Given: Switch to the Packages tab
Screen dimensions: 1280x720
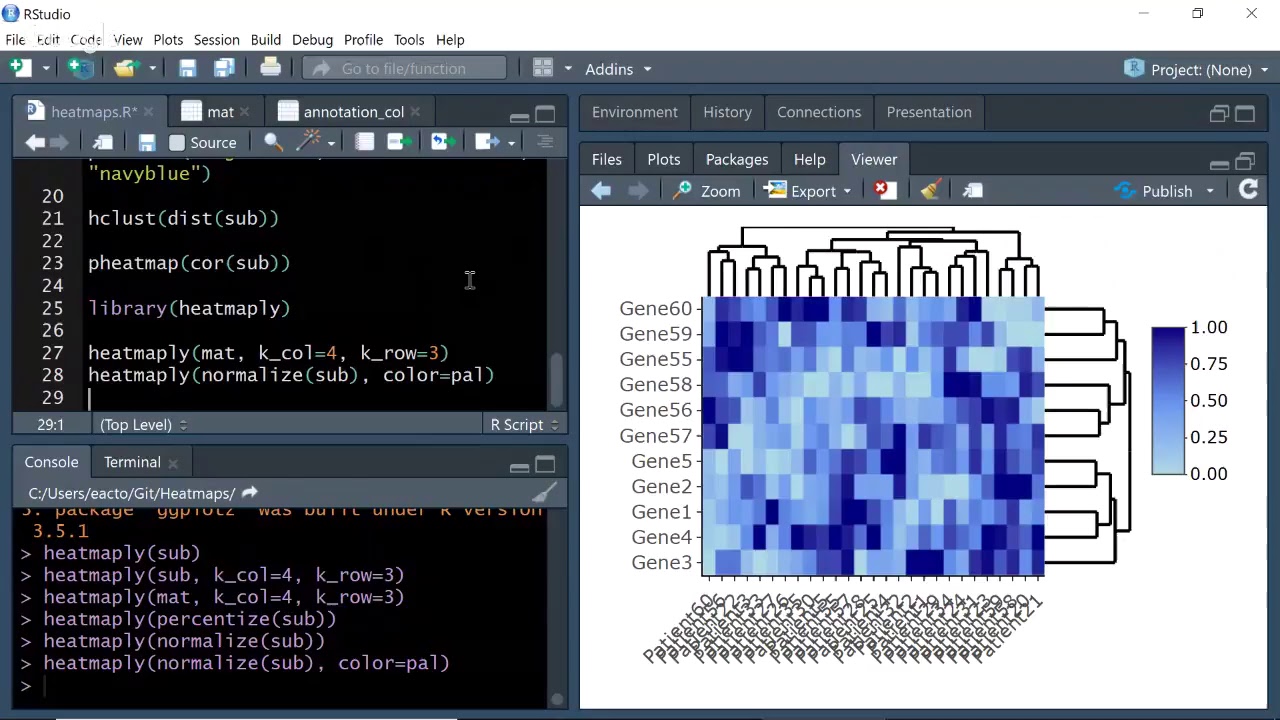Looking at the screenshot, I should pyautogui.click(x=737, y=159).
